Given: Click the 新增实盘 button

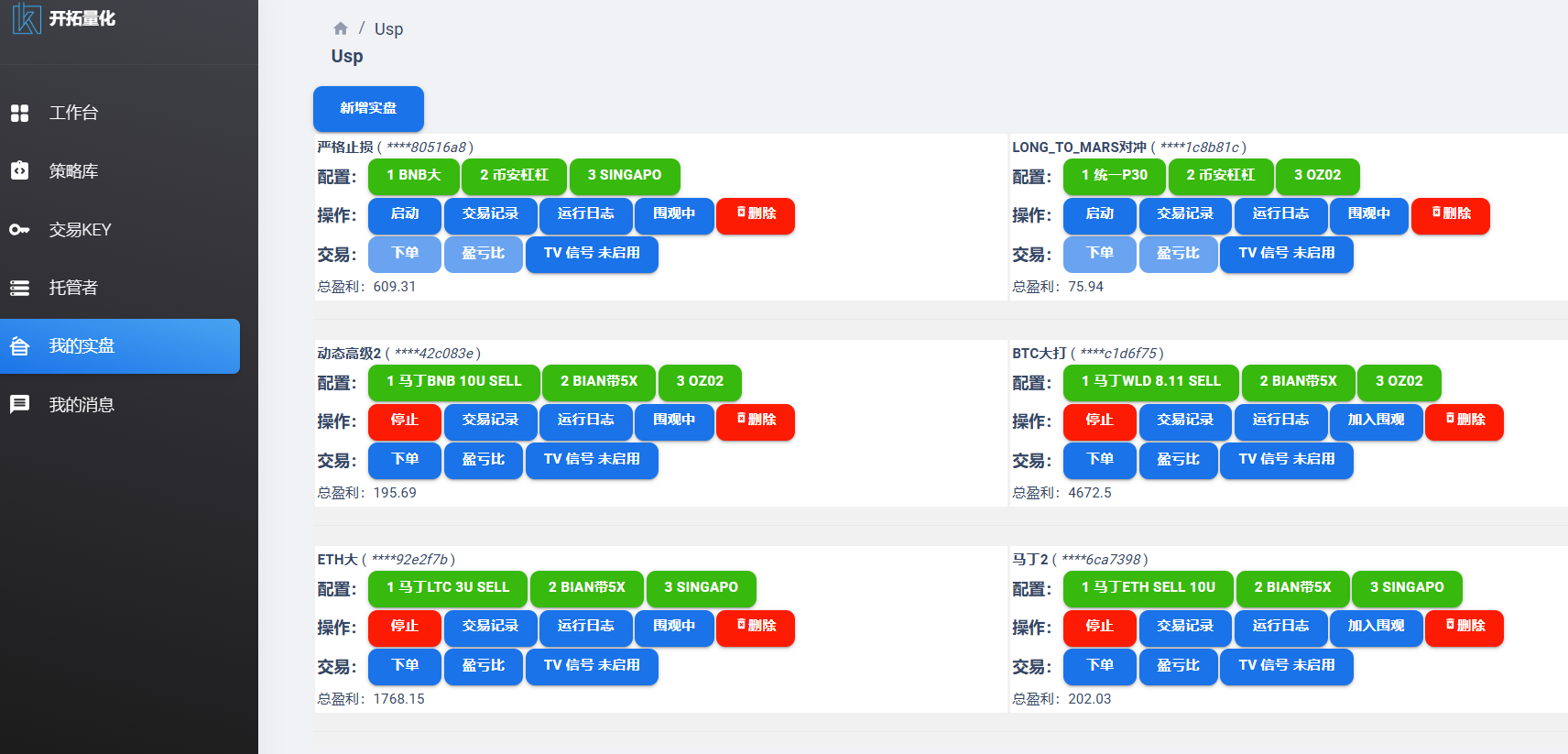Looking at the screenshot, I should (368, 109).
